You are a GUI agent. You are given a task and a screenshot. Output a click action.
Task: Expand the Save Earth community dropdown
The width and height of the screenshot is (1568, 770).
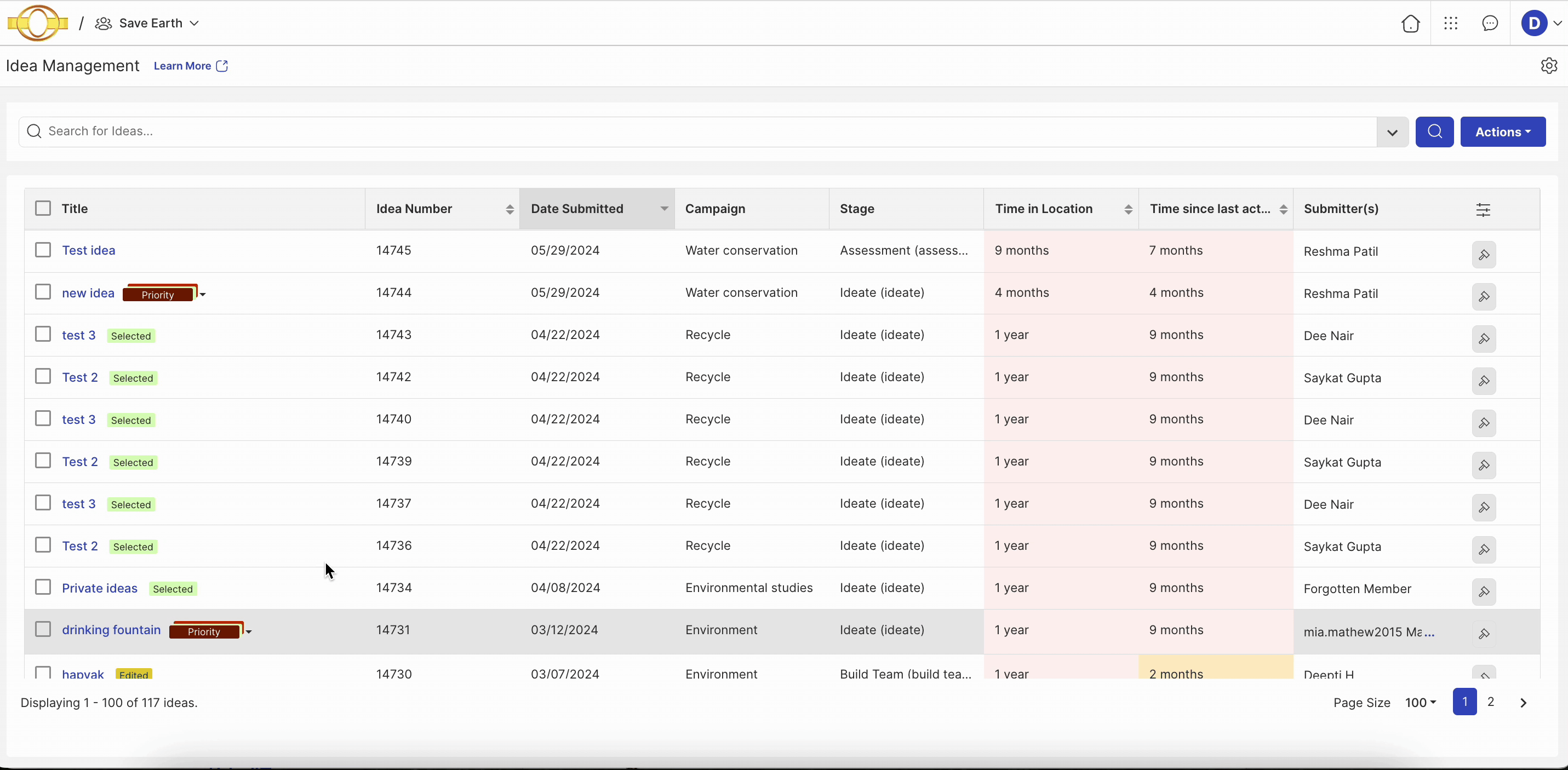click(x=194, y=23)
